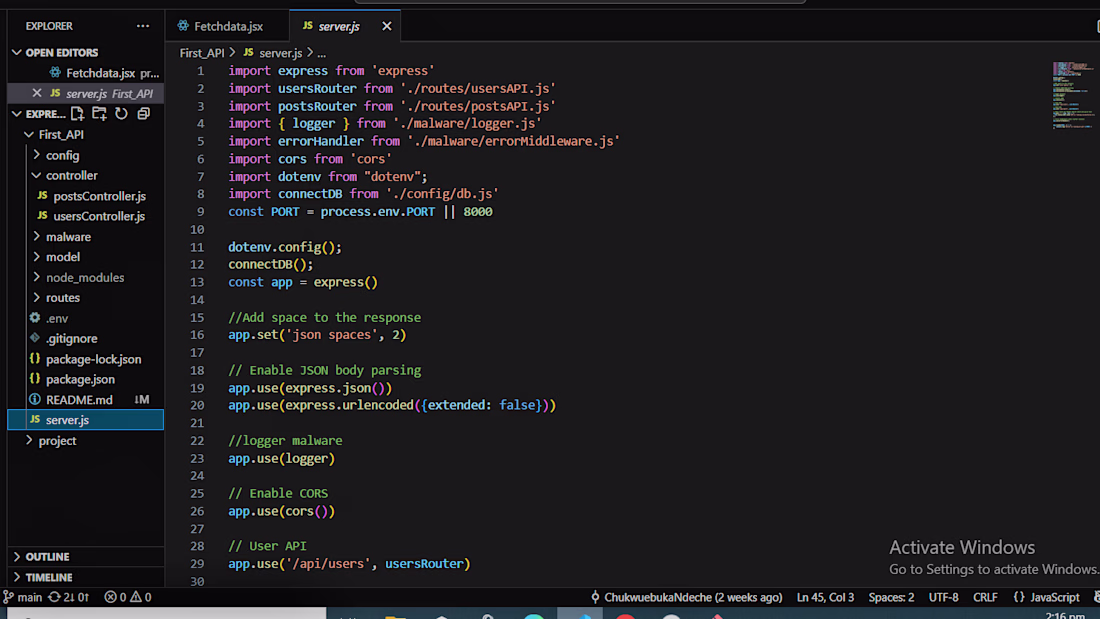
Task: Collapse the controller folder
Action: pyautogui.click(x=71, y=175)
